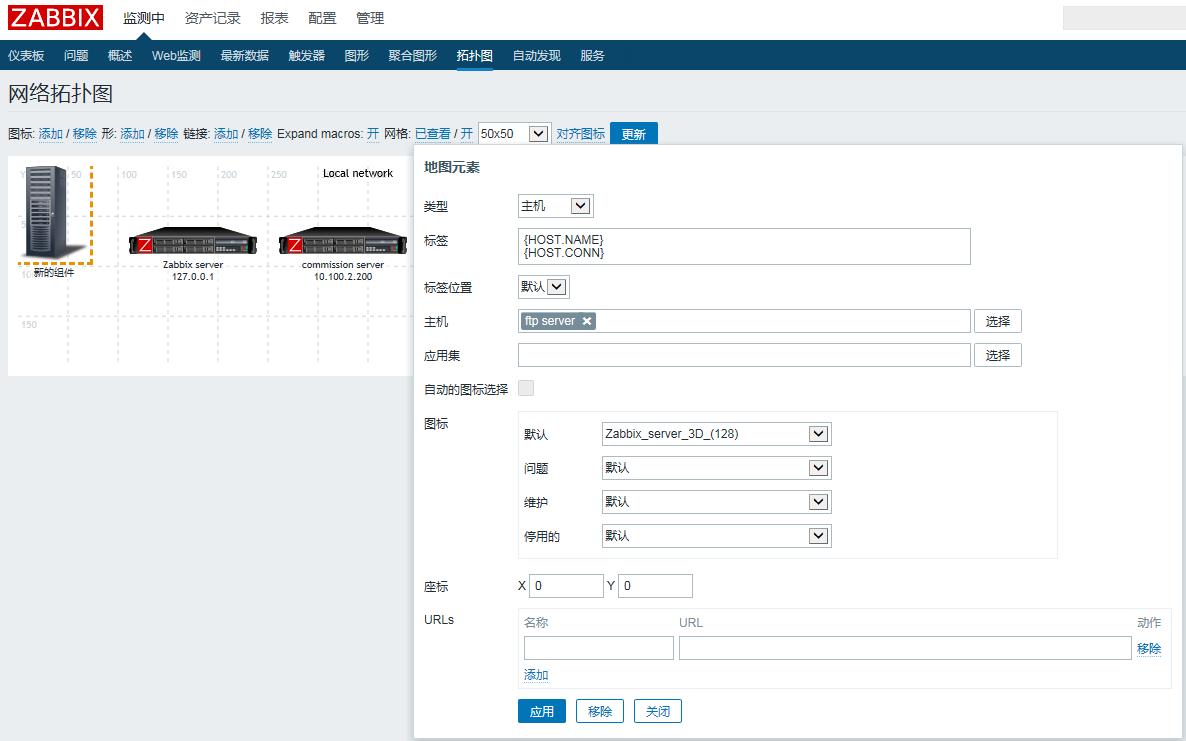The width and height of the screenshot is (1186, 741).
Task: Click the blue 应用 apply button
Action: pyautogui.click(x=542, y=712)
